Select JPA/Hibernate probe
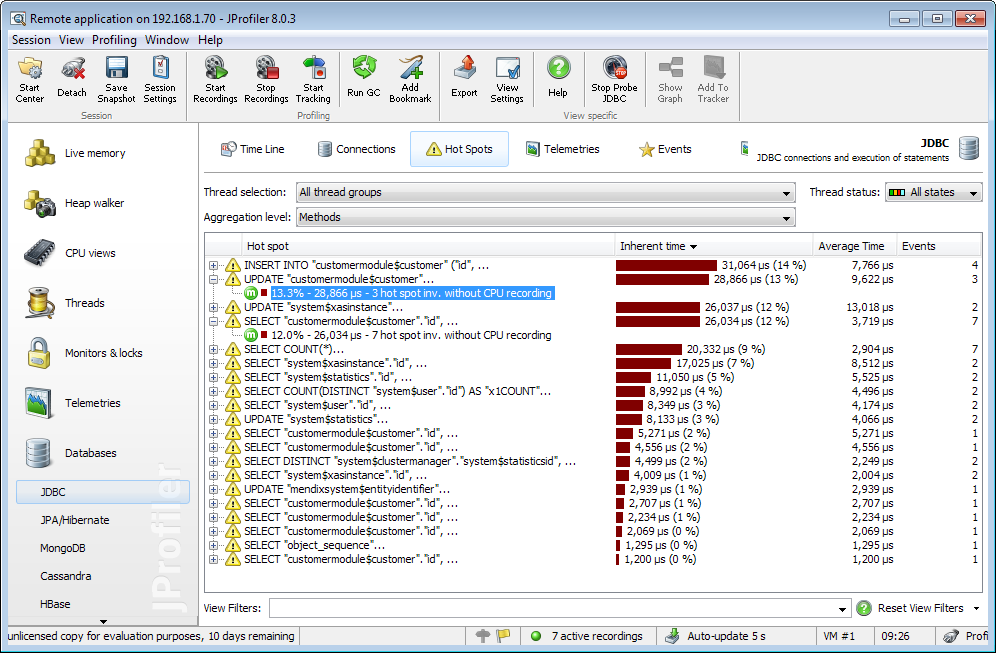This screenshot has width=996, height=653. (x=75, y=520)
